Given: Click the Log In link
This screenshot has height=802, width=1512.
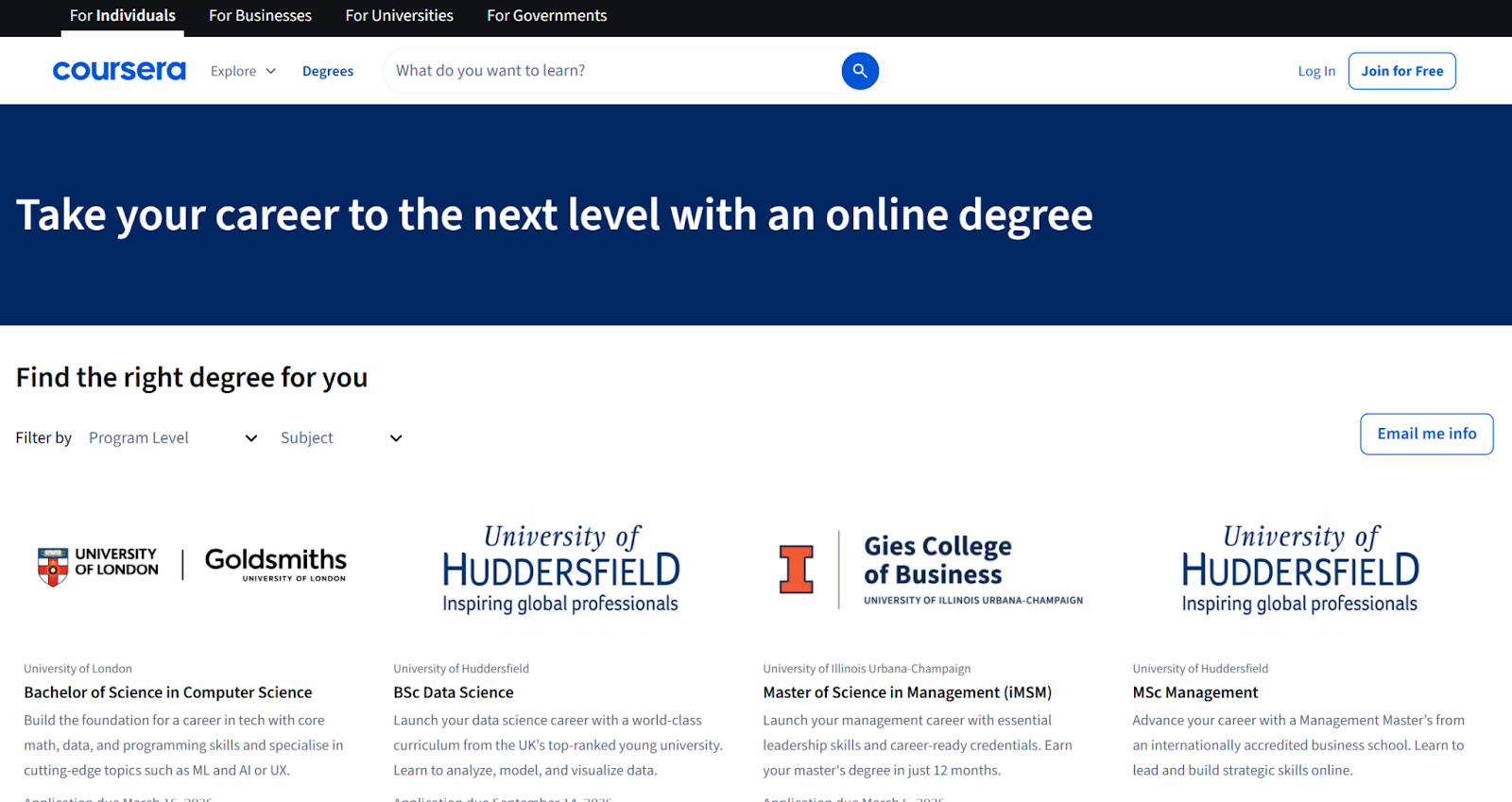Looking at the screenshot, I should pos(1316,71).
